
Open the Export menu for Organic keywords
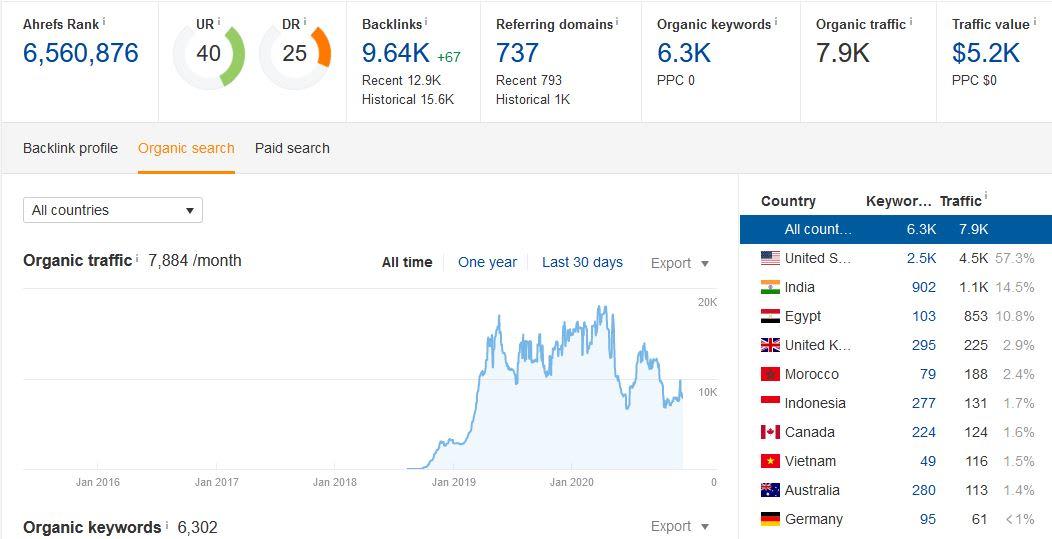coord(680,526)
